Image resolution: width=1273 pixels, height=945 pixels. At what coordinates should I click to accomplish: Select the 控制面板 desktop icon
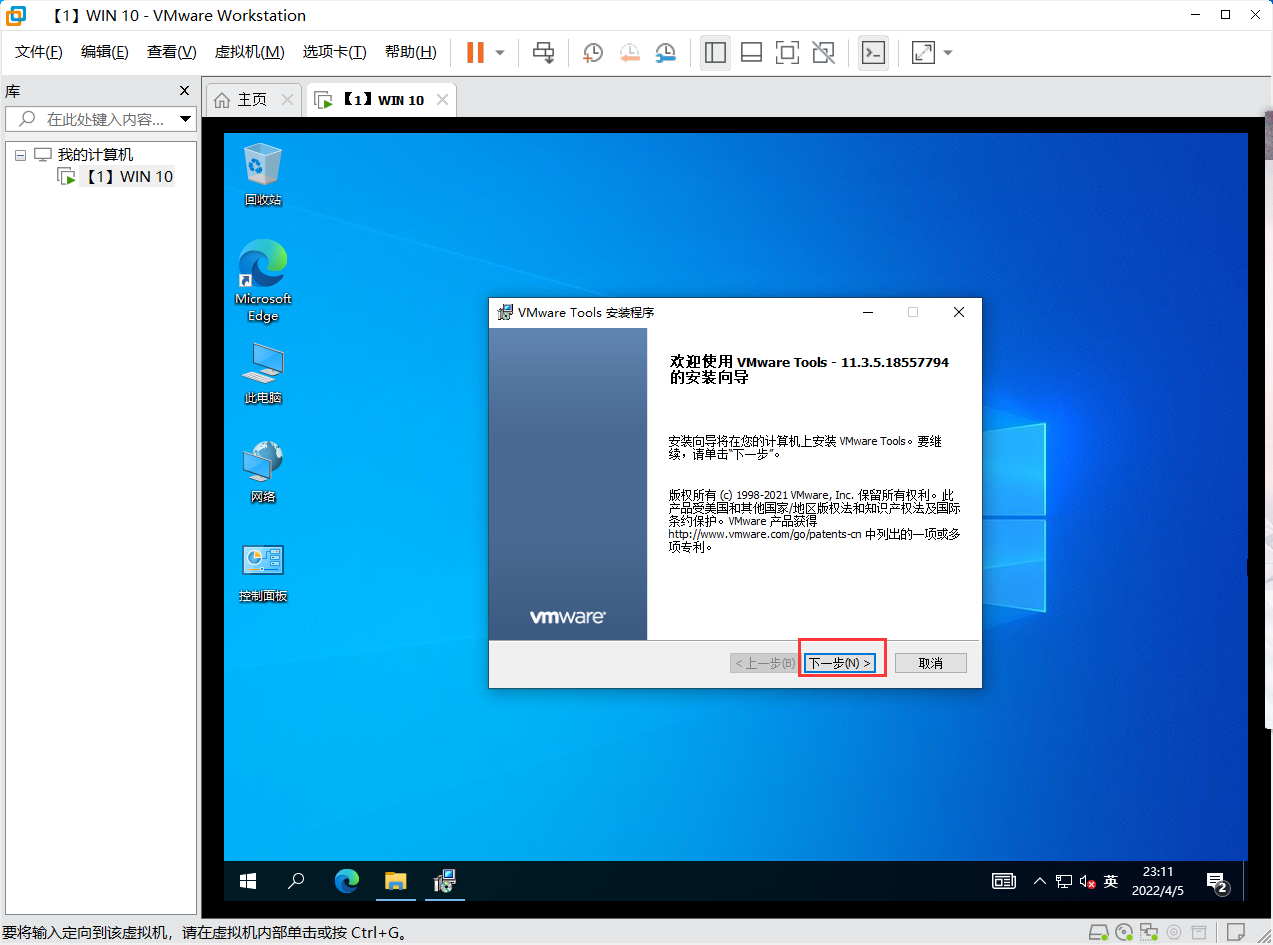263,572
